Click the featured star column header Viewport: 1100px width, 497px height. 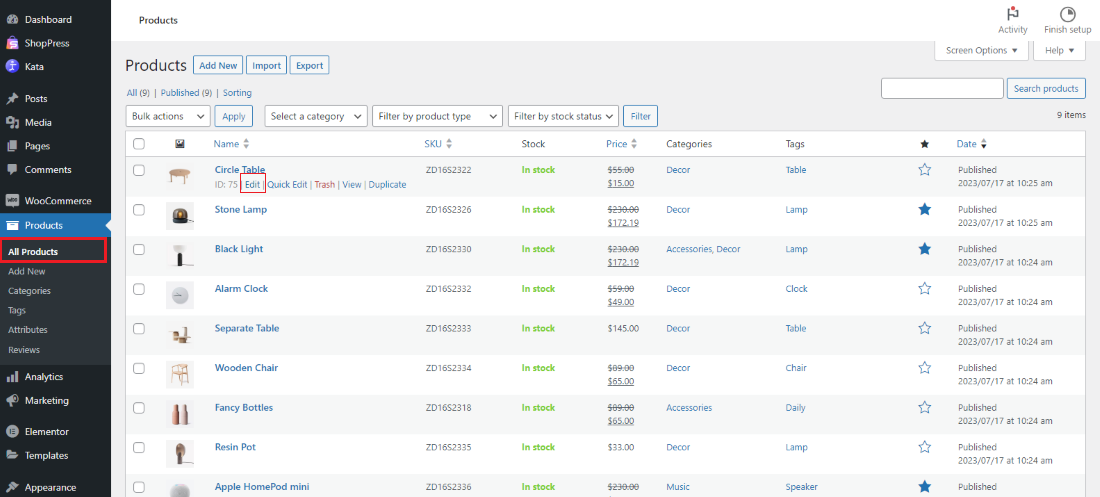pyautogui.click(x=925, y=144)
